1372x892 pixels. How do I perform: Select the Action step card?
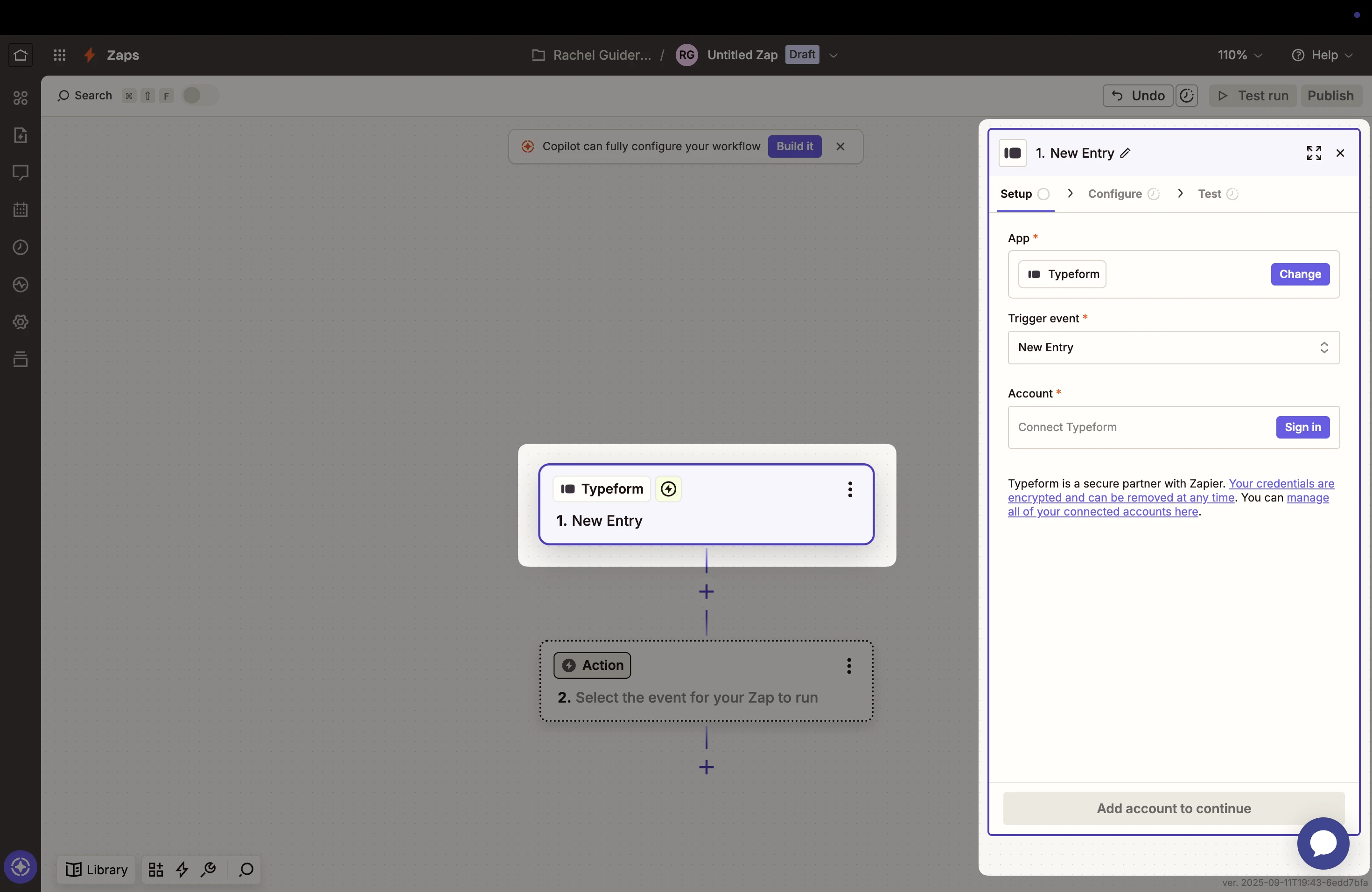(x=706, y=681)
